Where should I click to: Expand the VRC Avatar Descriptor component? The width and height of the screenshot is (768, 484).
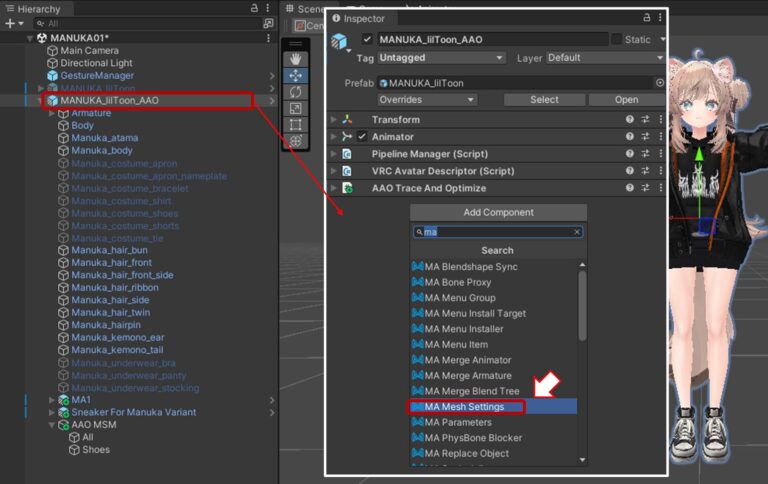[x=334, y=171]
